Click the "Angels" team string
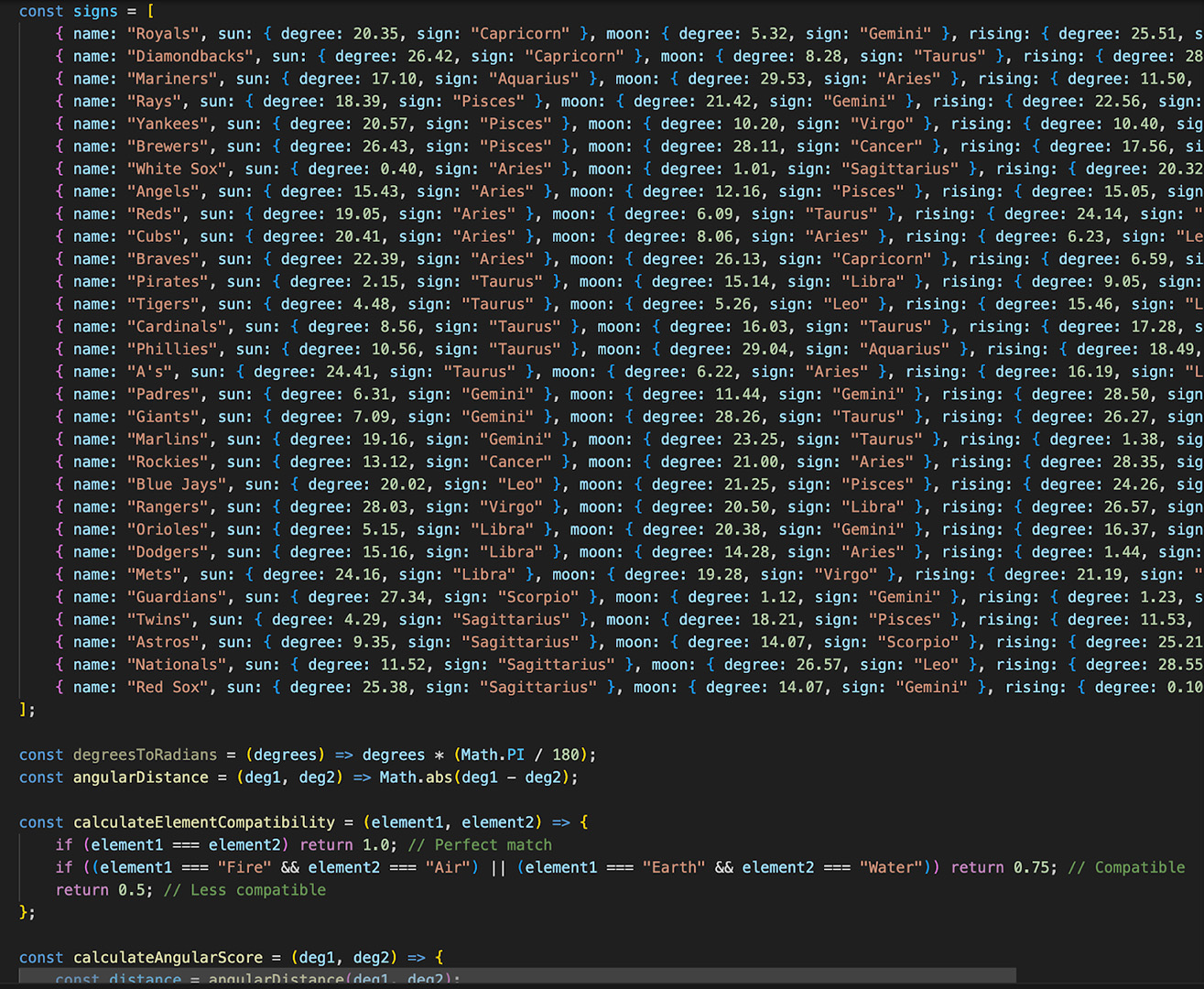 click(164, 191)
